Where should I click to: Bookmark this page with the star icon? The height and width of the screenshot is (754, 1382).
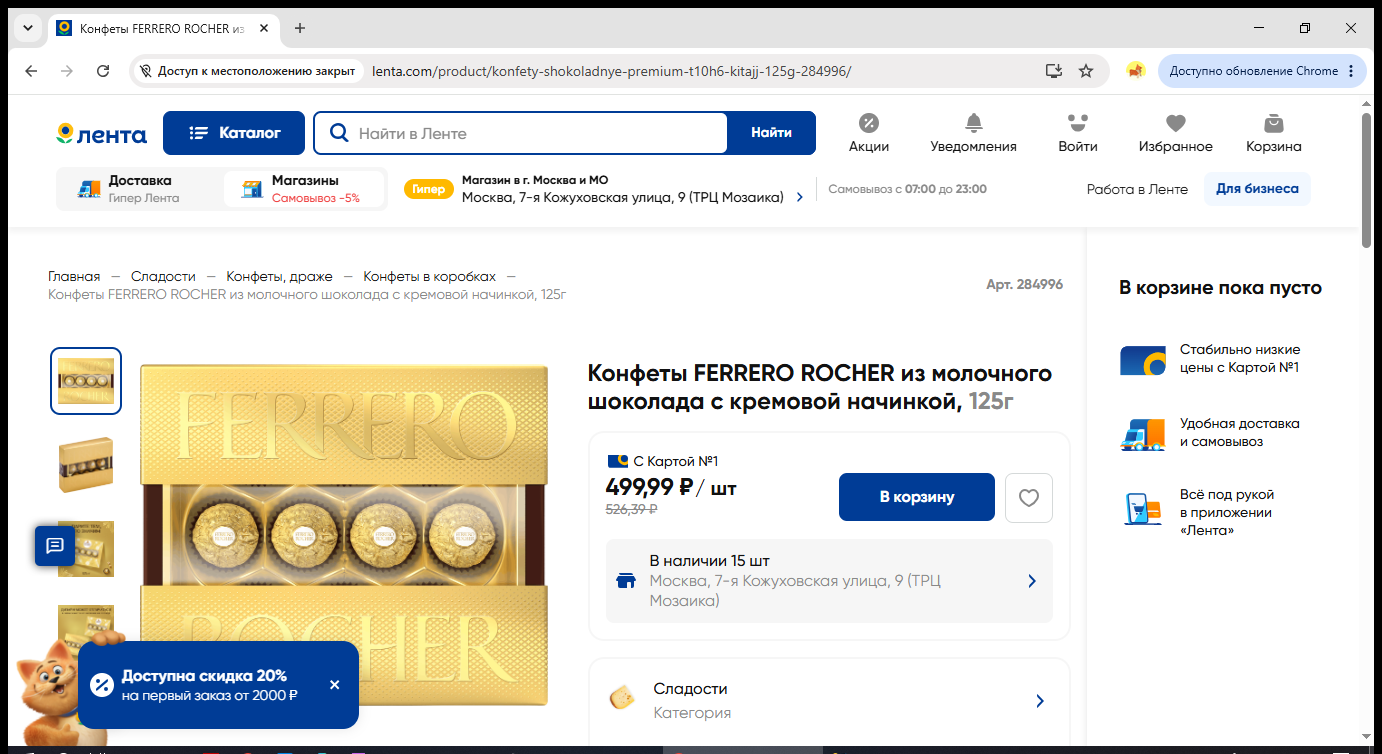click(x=1086, y=71)
